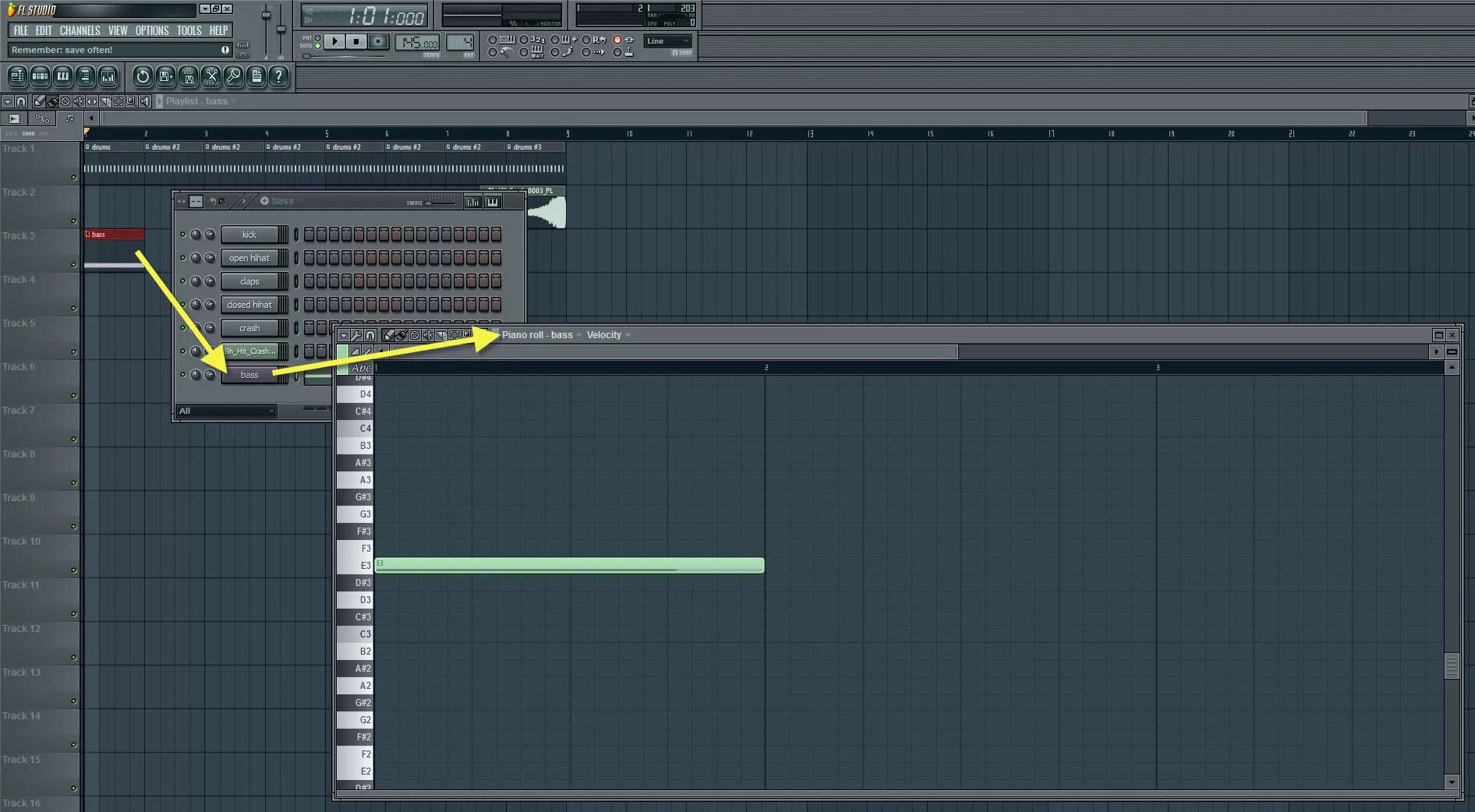Screen dimensions: 1475x812
Task: Click the crash channel button
Action: (249, 328)
